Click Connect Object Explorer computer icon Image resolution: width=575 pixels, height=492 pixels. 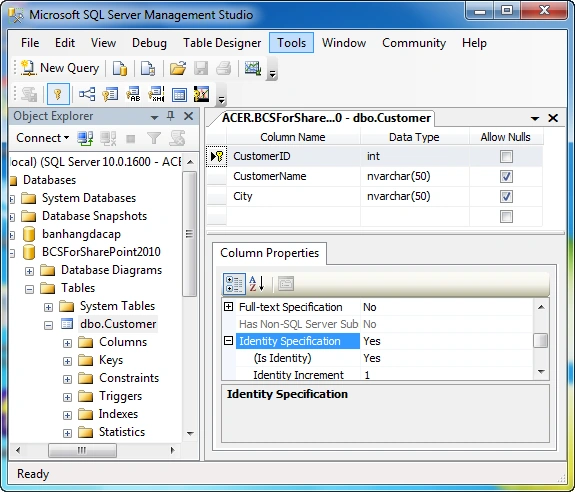[85, 138]
